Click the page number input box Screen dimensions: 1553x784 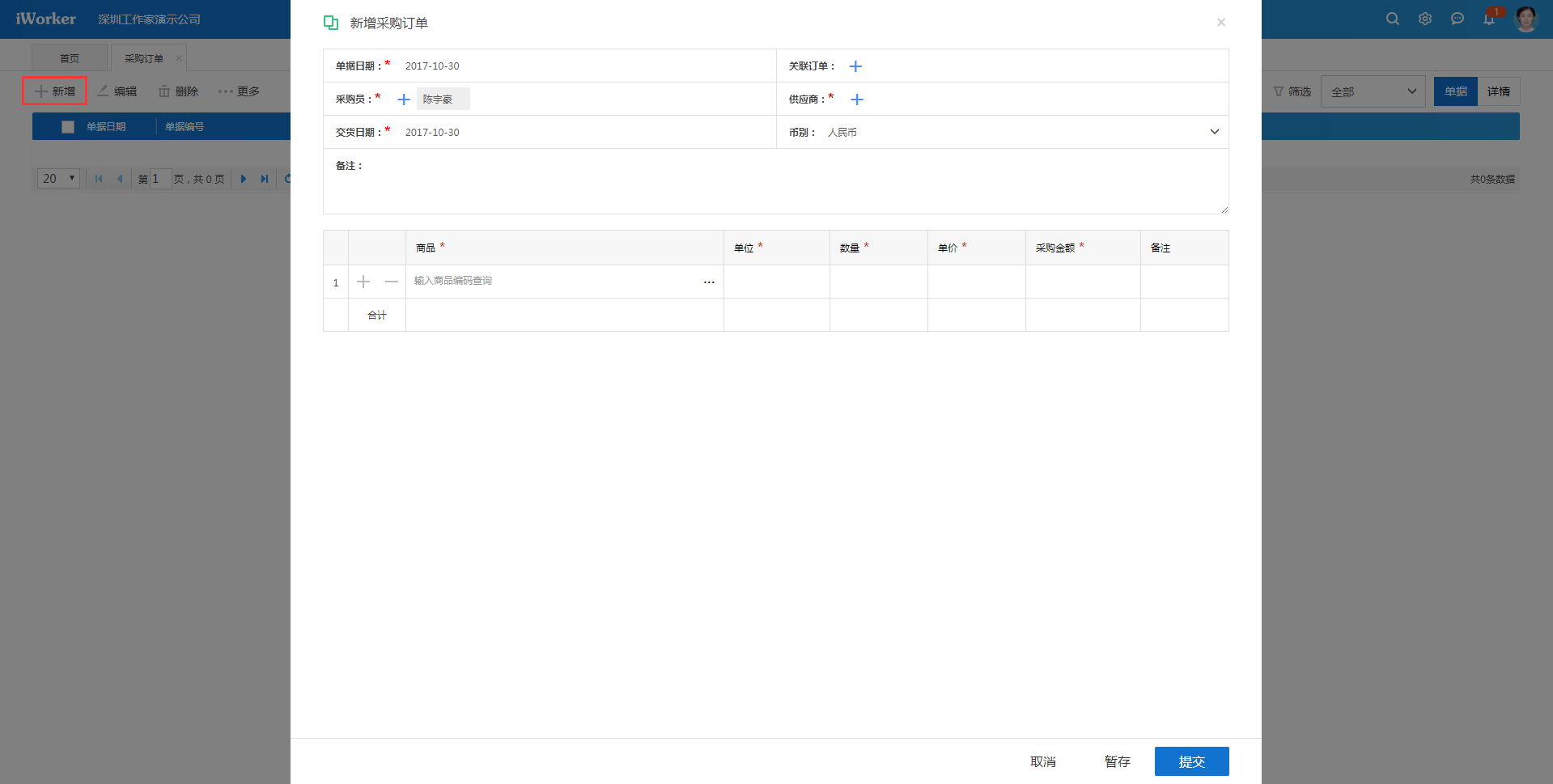(x=160, y=179)
